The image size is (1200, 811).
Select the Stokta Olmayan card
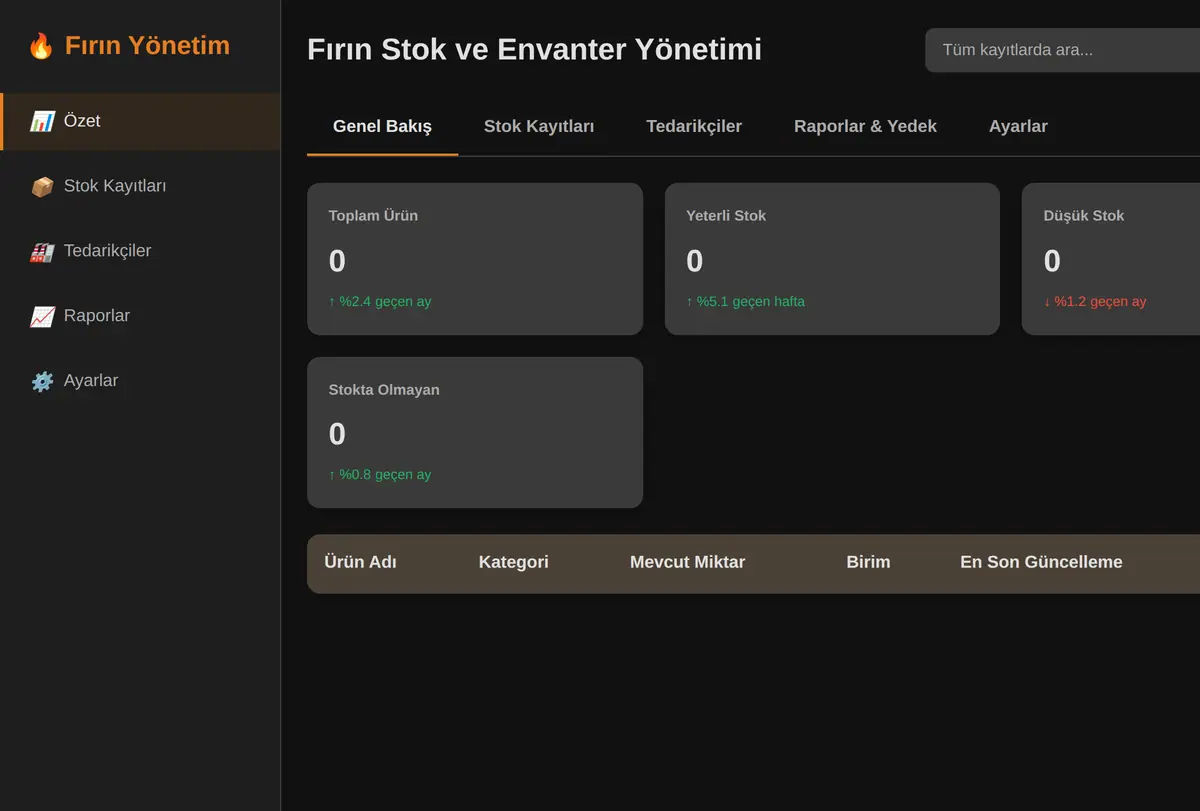tap(475, 432)
